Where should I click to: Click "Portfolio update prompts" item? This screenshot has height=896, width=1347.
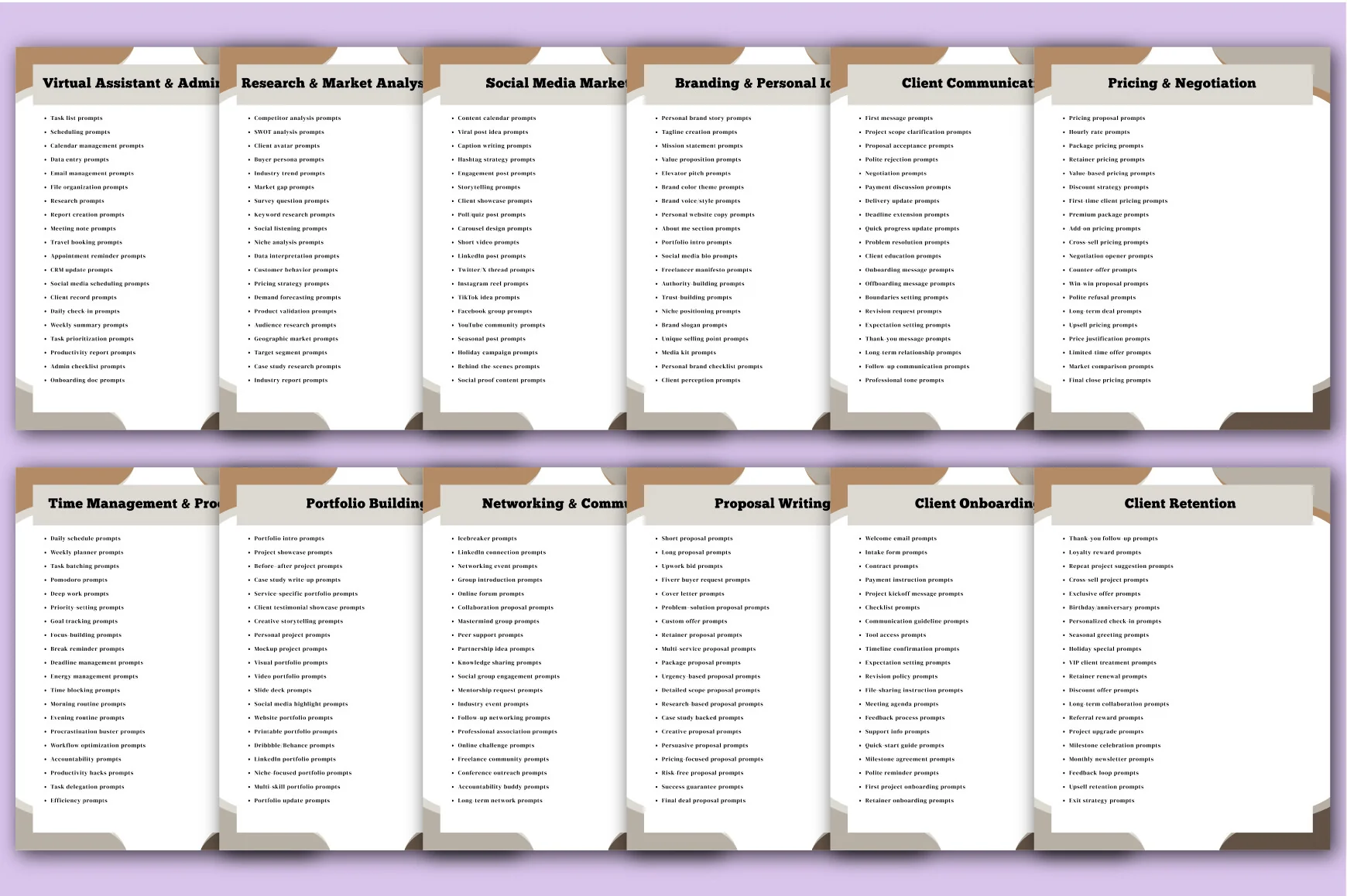click(x=292, y=801)
